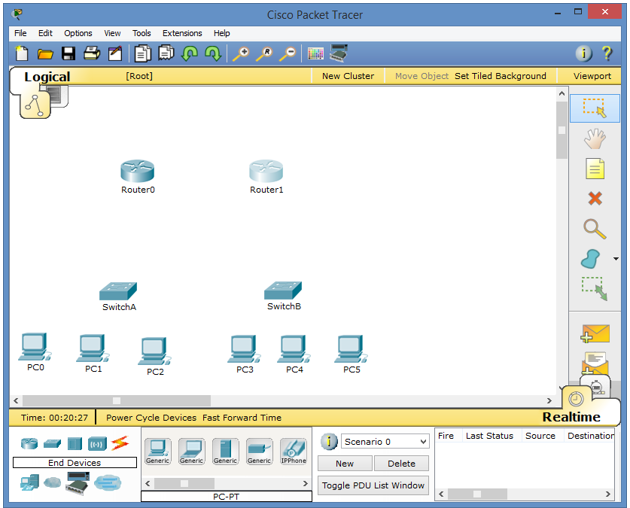Screen dimensions: 630x508
Task: Select SwitchA in the workspace
Action: pos(118,291)
